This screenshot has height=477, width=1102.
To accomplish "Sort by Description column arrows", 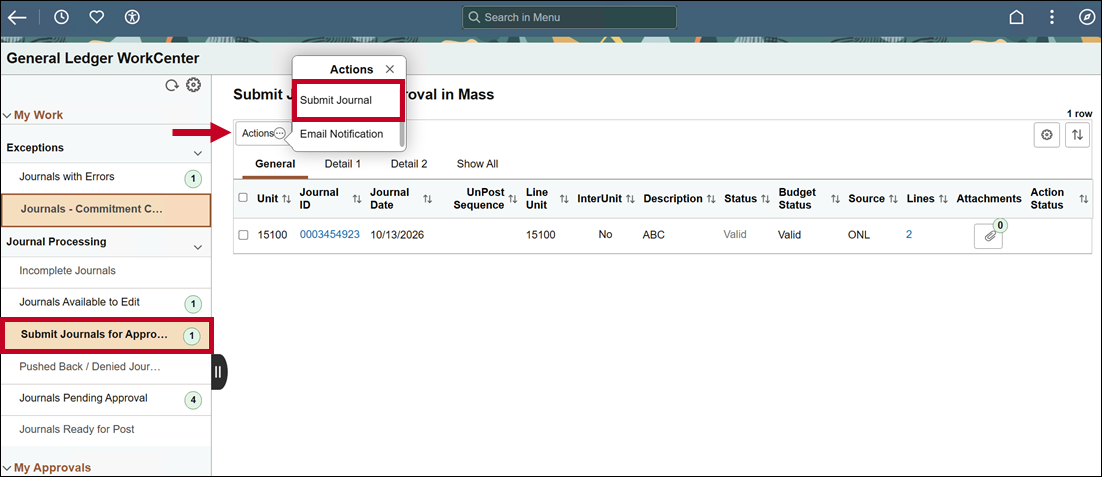I will click(711, 199).
